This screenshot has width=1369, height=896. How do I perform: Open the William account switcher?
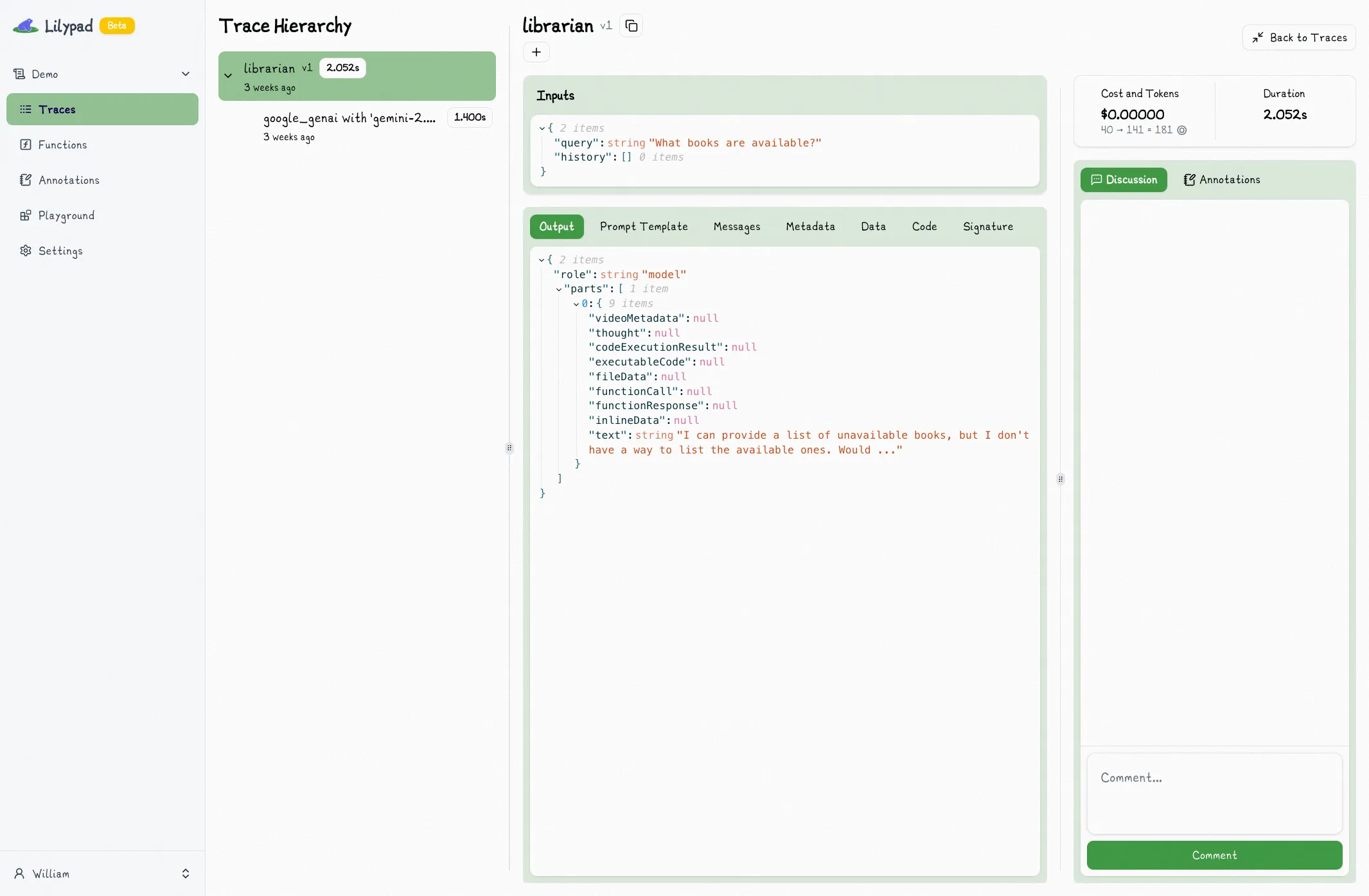point(102,874)
